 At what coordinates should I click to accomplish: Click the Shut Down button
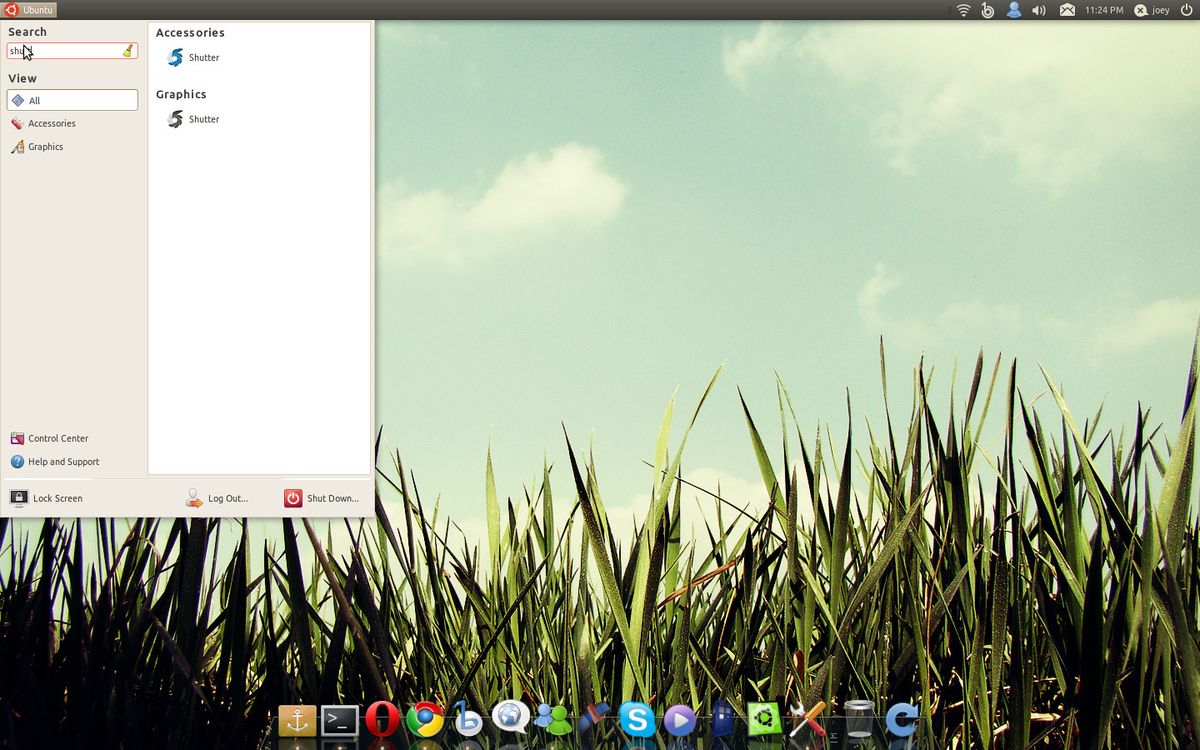pyautogui.click(x=321, y=498)
